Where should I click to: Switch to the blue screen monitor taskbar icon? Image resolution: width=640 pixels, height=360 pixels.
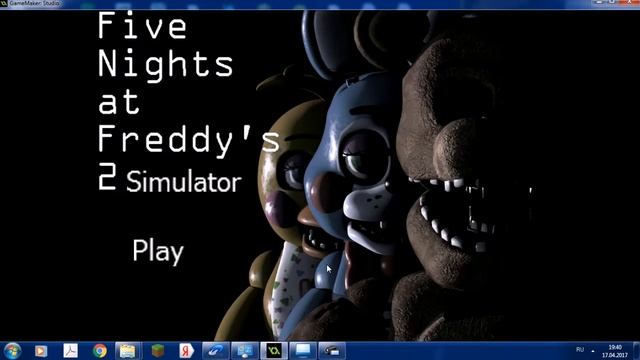[303, 351]
